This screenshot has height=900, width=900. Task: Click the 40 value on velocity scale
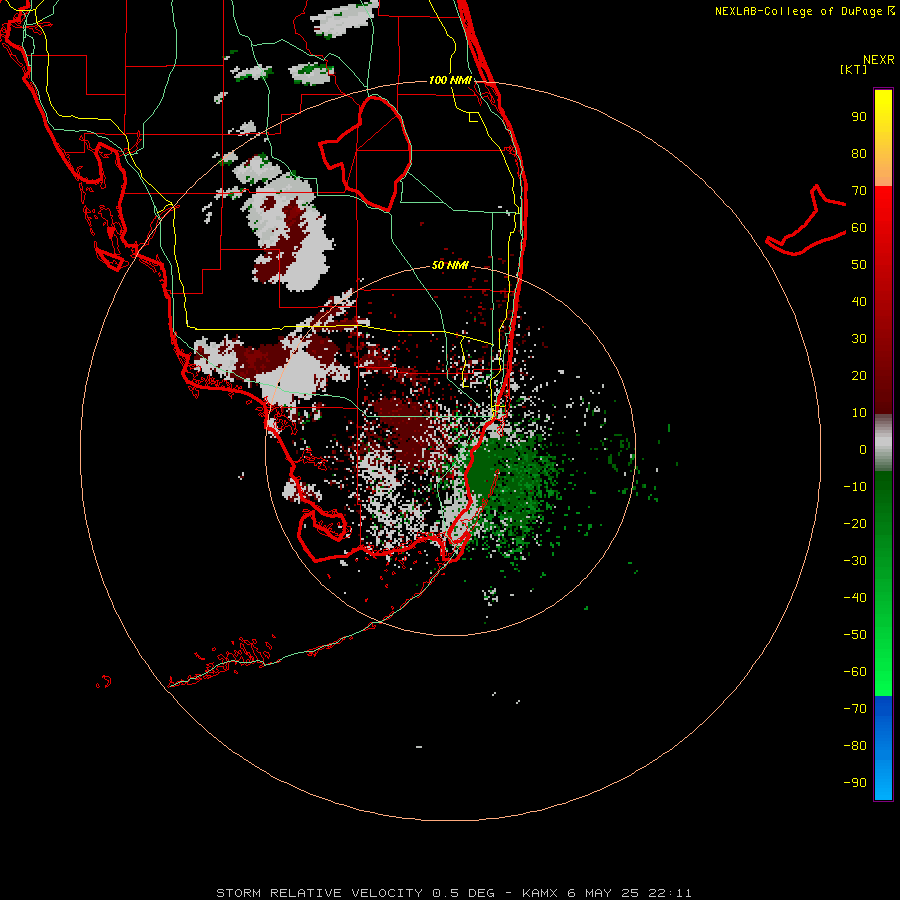(859, 301)
